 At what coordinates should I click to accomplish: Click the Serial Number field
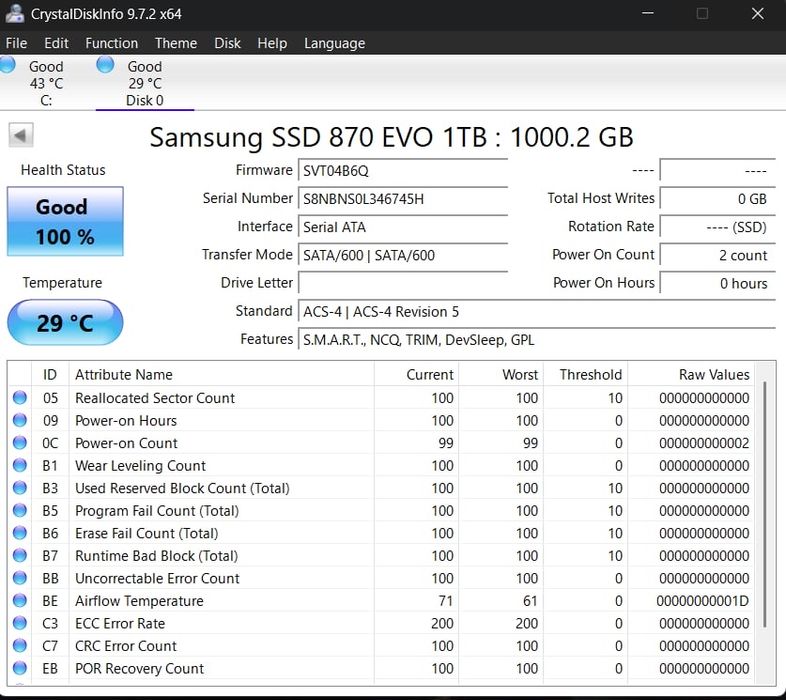(403, 199)
